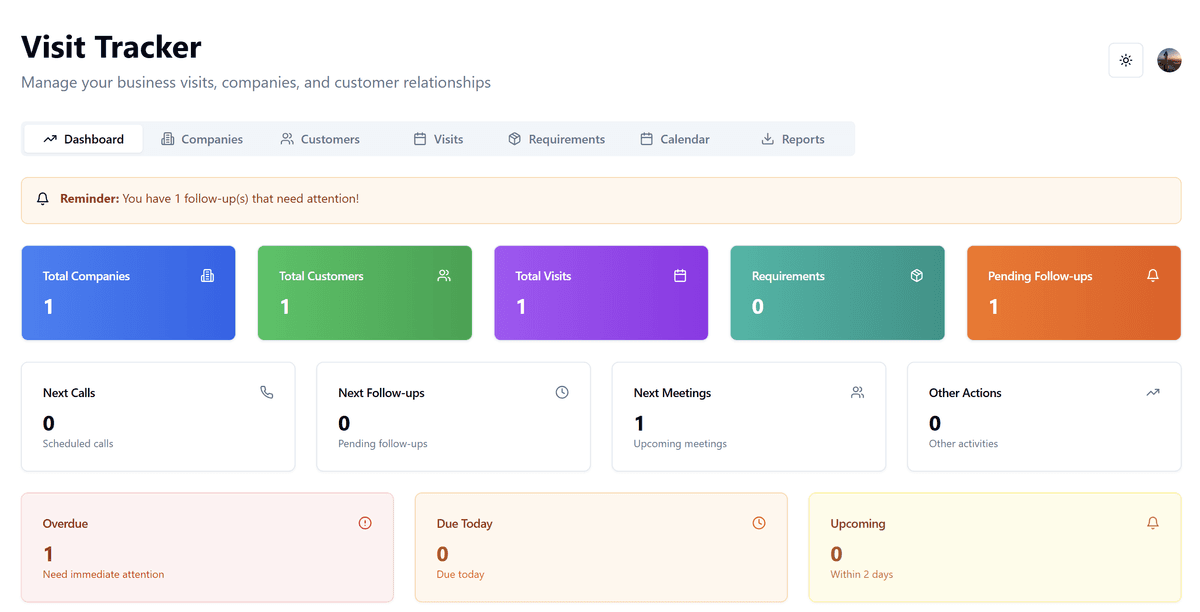Toggle the light/dark theme
Image resolution: width=1200 pixels, height=612 pixels.
[1125, 60]
